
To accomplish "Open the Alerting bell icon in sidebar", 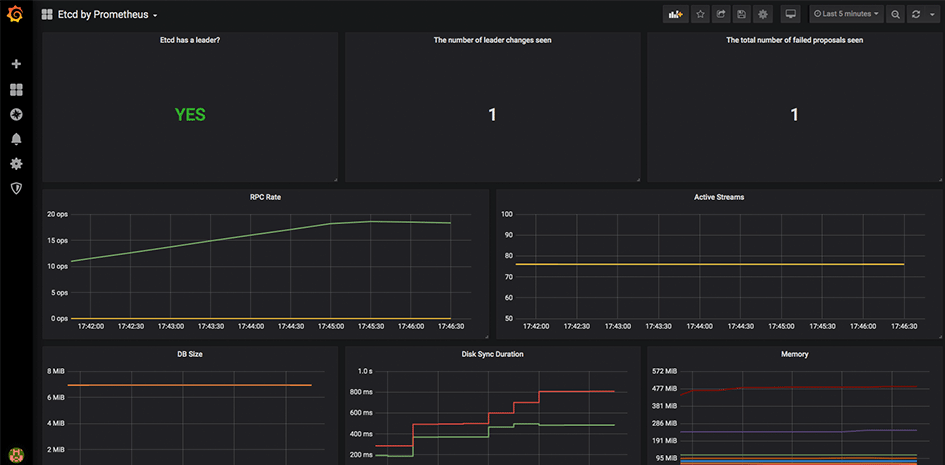I will click(16, 139).
